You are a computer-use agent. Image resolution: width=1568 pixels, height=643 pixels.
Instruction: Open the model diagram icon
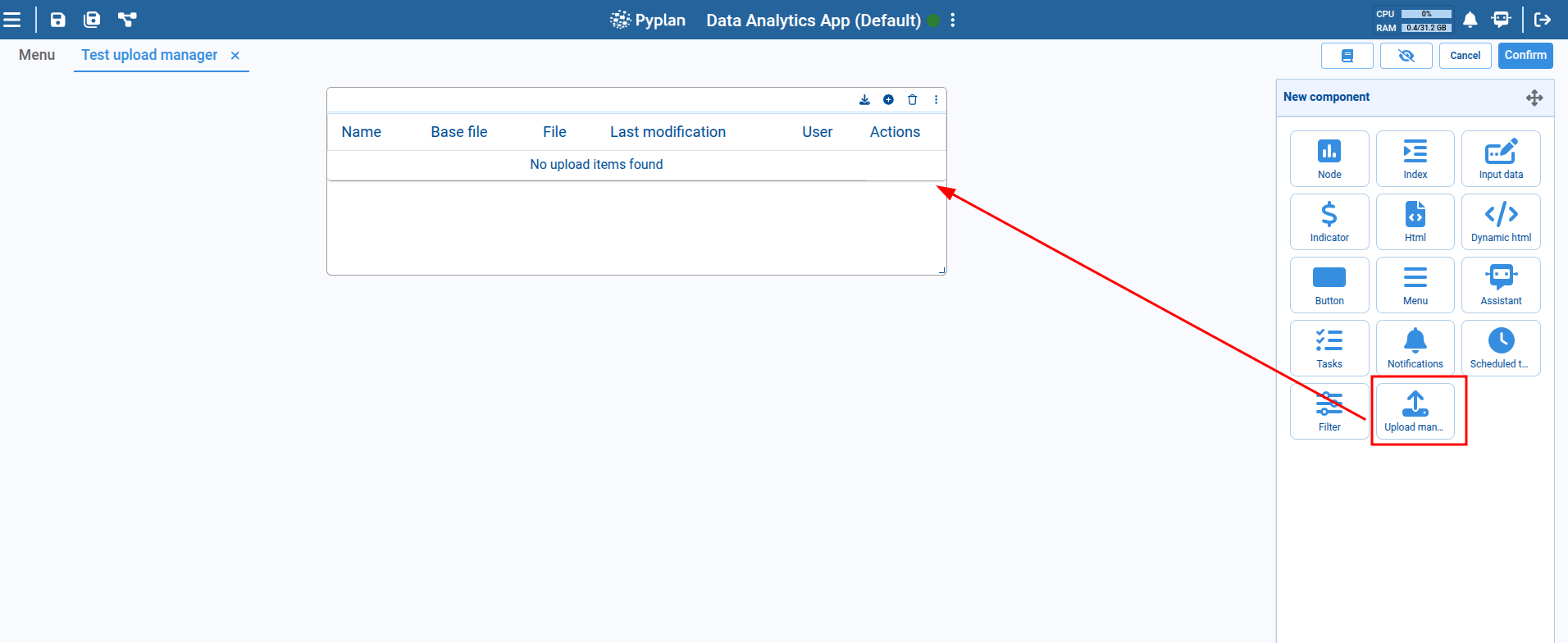(127, 20)
